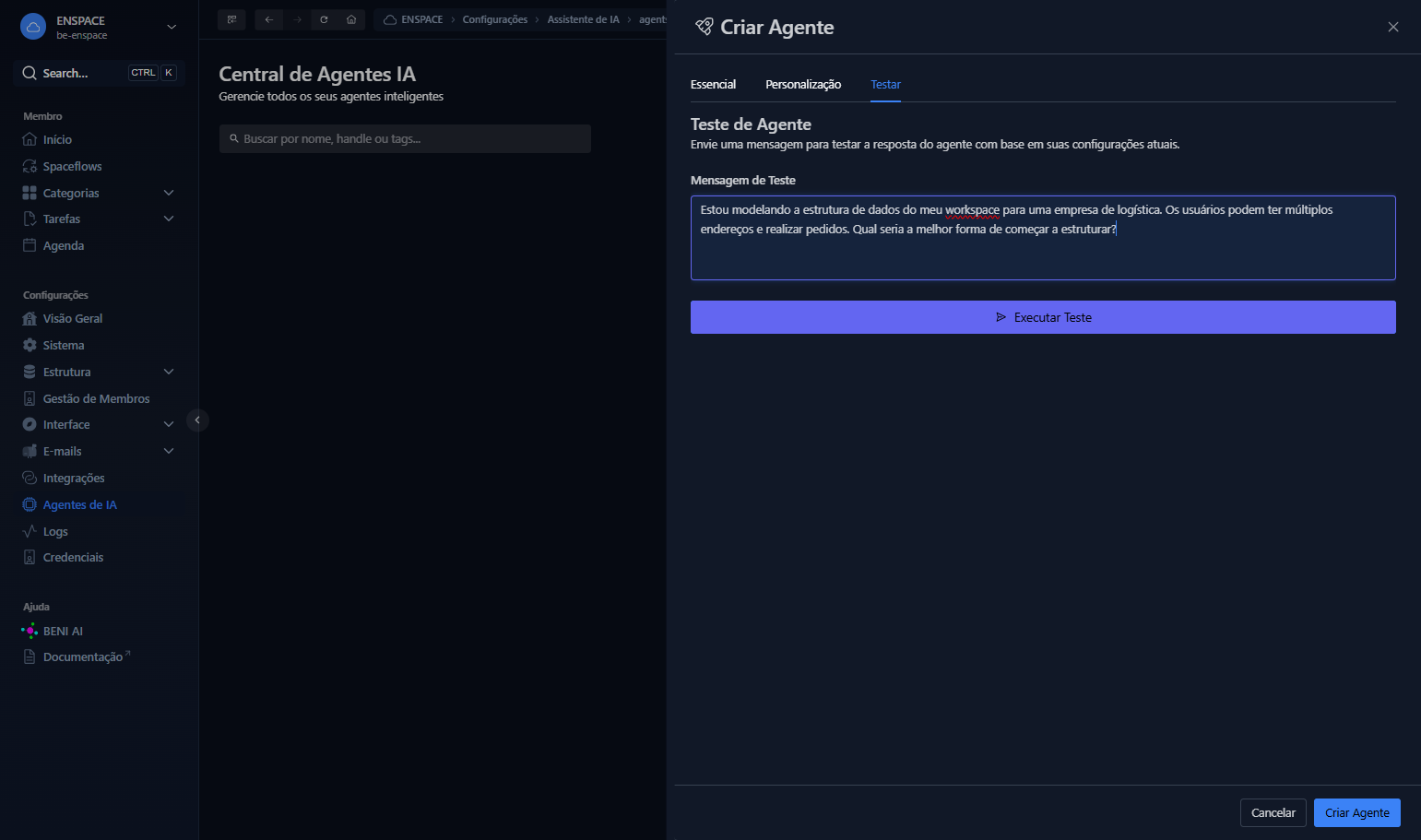Click the layout toggle icon in top toolbar

[231, 19]
